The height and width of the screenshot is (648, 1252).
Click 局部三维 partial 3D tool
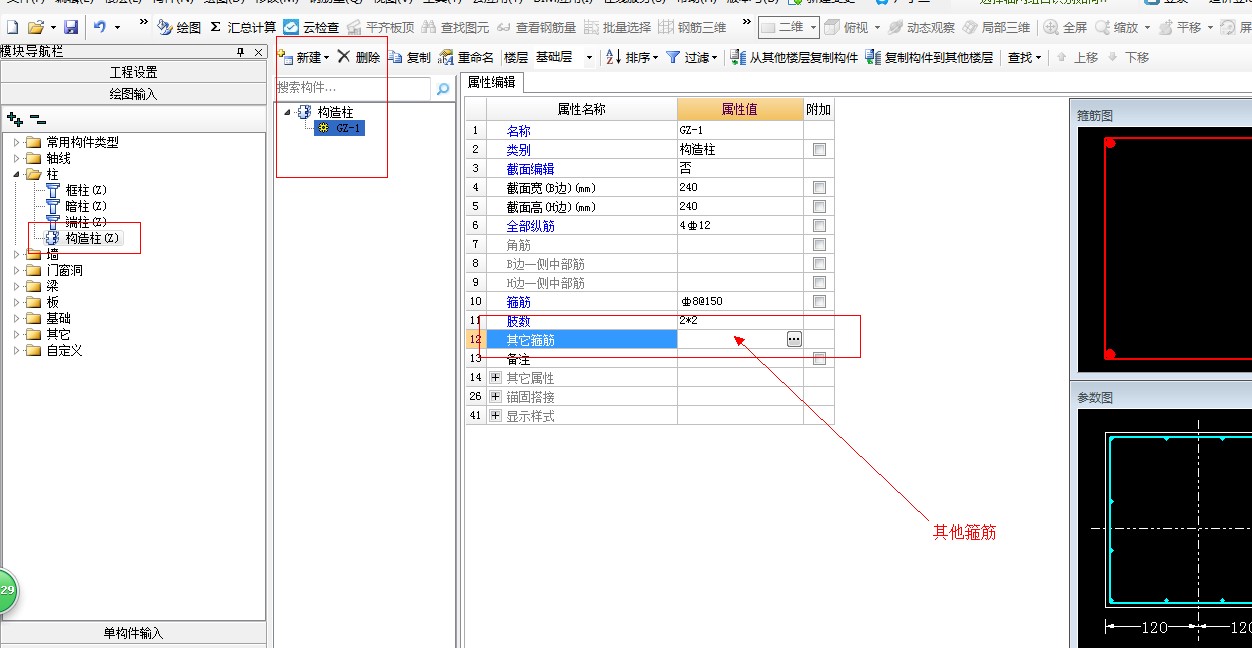click(x=998, y=27)
